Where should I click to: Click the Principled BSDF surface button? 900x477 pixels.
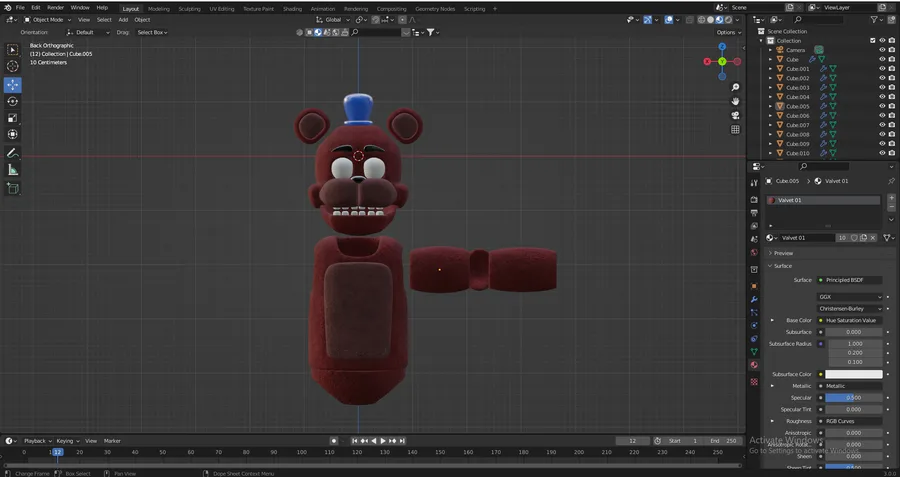tap(849, 280)
